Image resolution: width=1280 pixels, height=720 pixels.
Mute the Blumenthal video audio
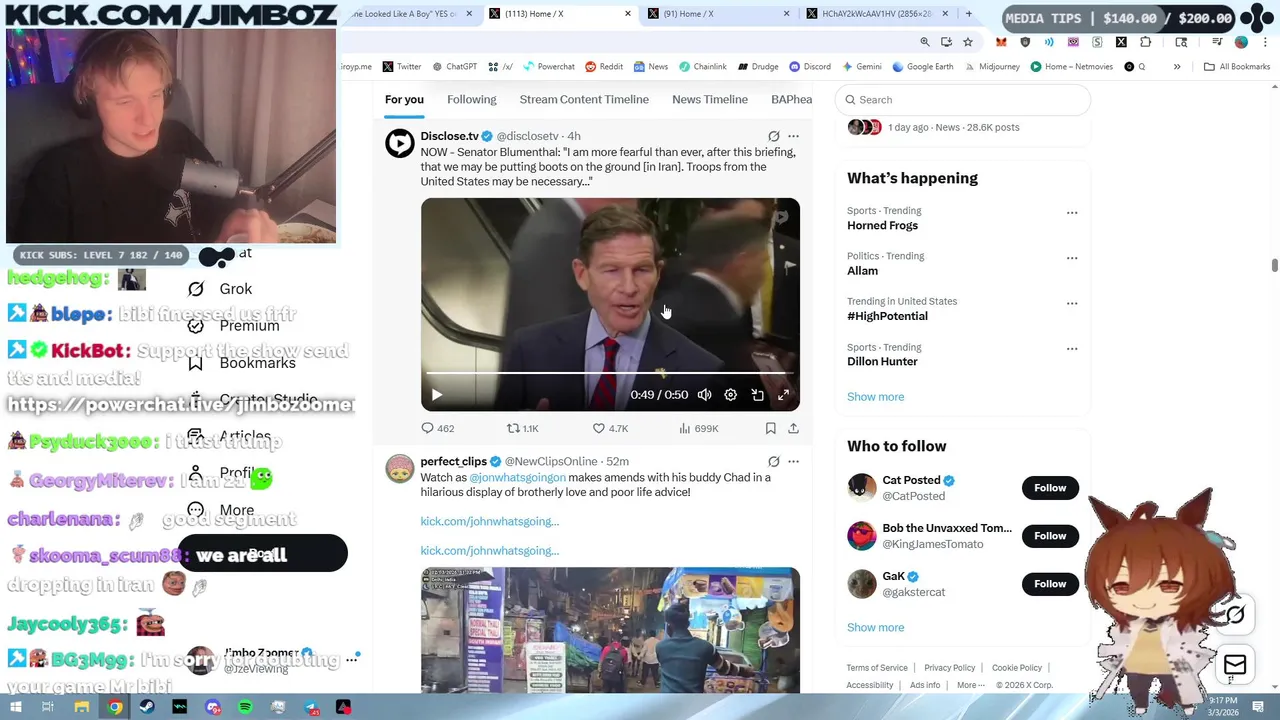704,395
